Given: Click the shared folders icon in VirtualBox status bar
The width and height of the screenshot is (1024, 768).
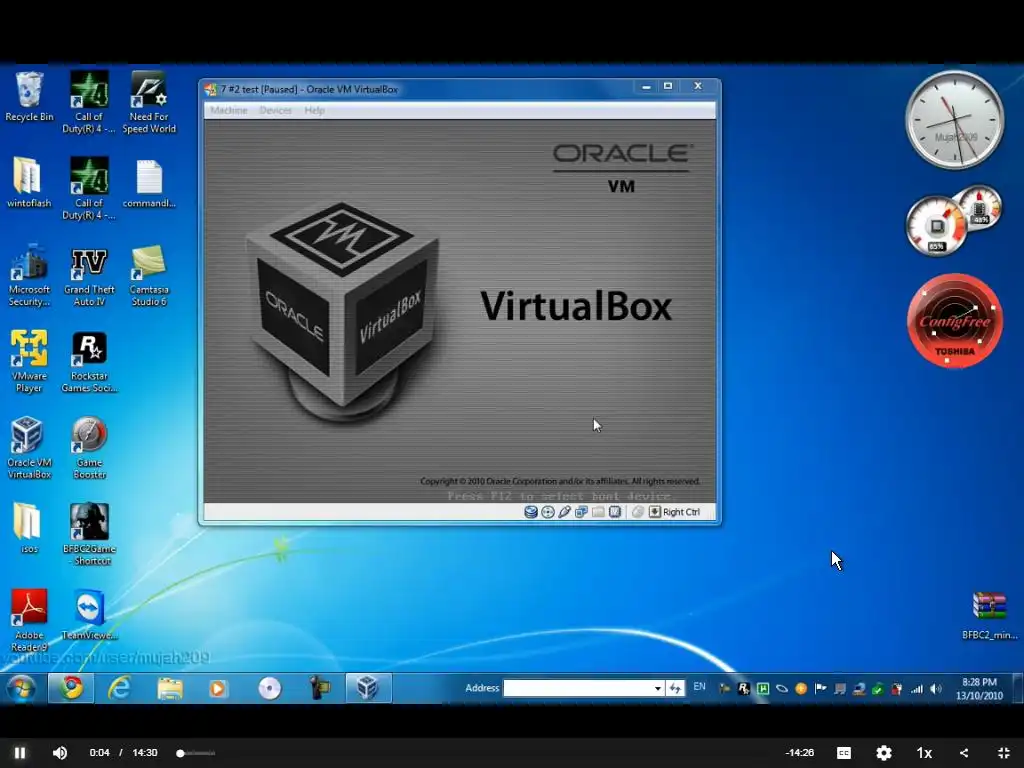Looking at the screenshot, I should (x=598, y=512).
